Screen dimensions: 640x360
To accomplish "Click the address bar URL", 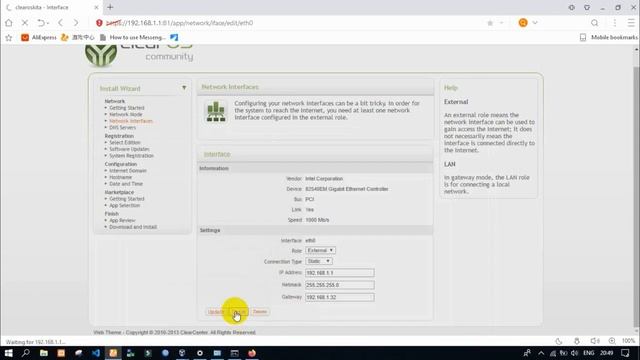I will [x=180, y=23].
